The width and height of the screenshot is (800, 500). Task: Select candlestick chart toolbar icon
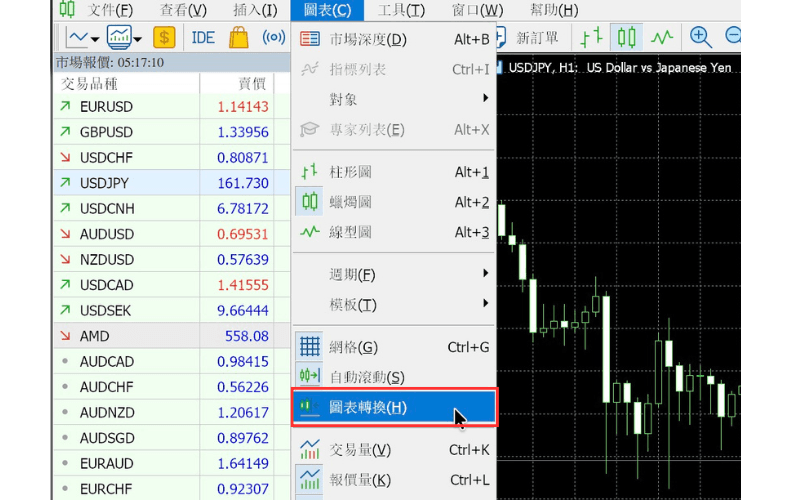point(626,37)
